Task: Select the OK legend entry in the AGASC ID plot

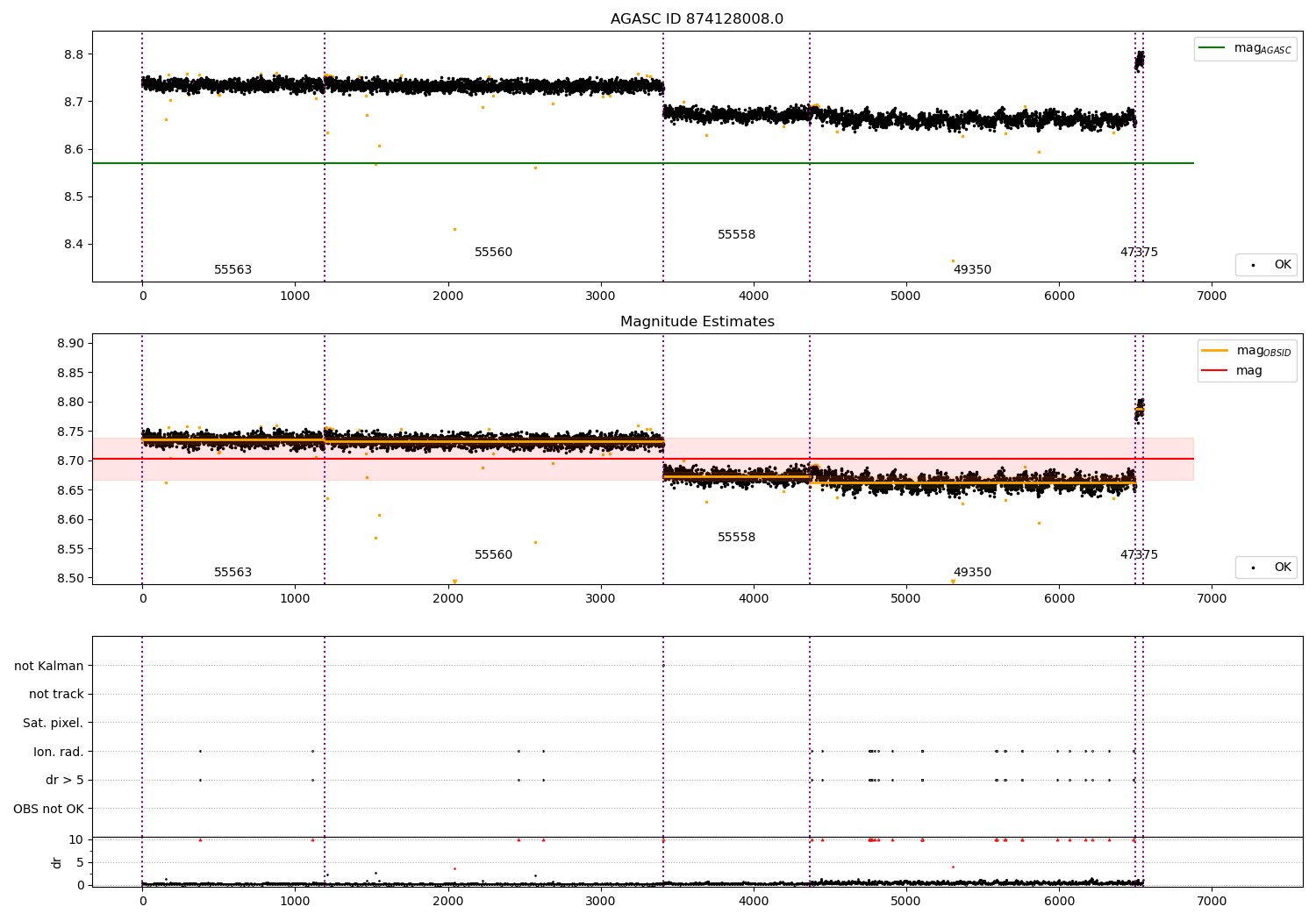Action: tap(1266, 265)
